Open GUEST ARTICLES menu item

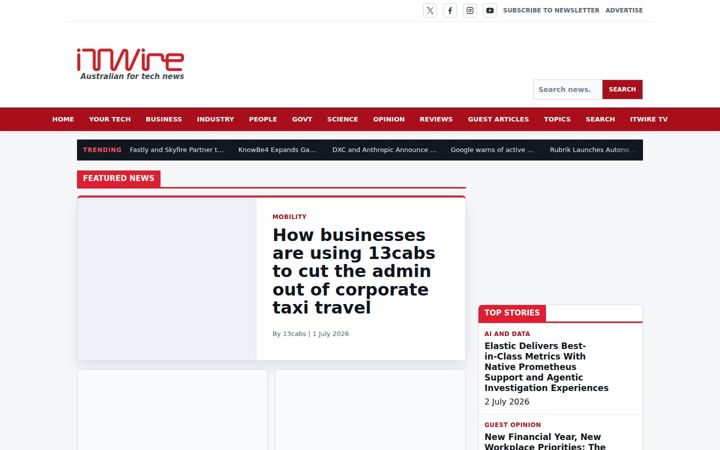coord(498,119)
